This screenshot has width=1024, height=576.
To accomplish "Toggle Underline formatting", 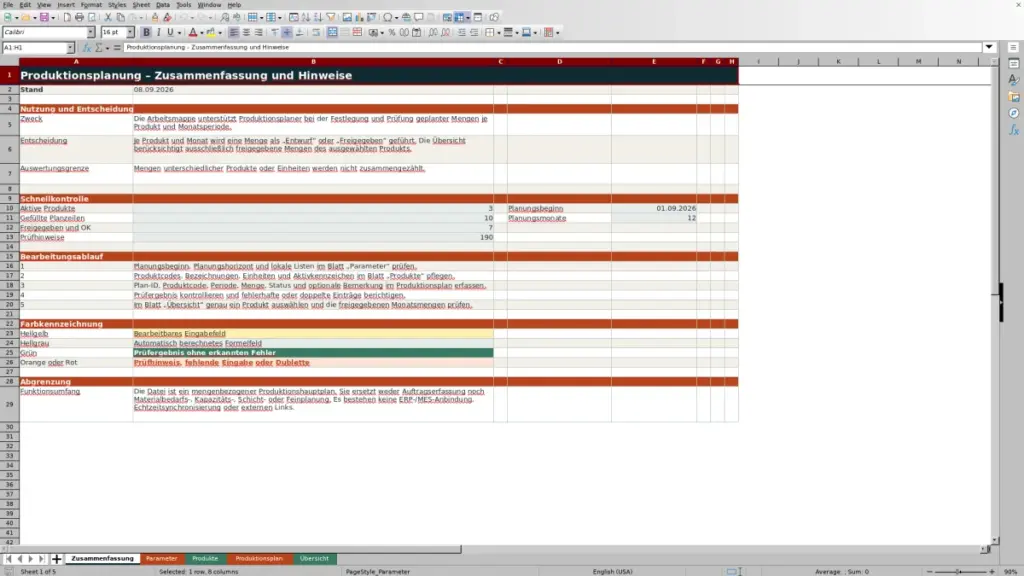I will 170,32.
